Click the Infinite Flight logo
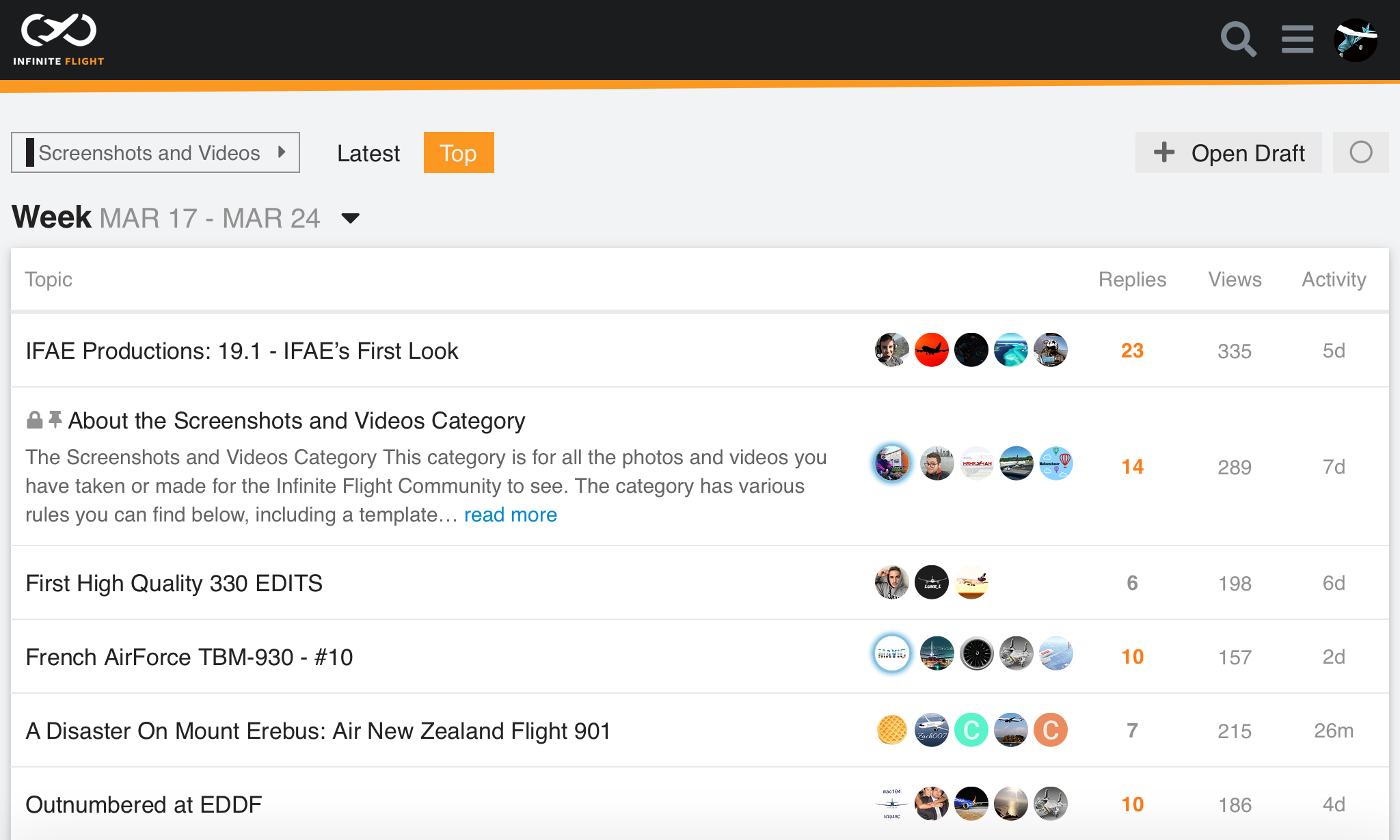This screenshot has height=840, width=1400. click(59, 40)
